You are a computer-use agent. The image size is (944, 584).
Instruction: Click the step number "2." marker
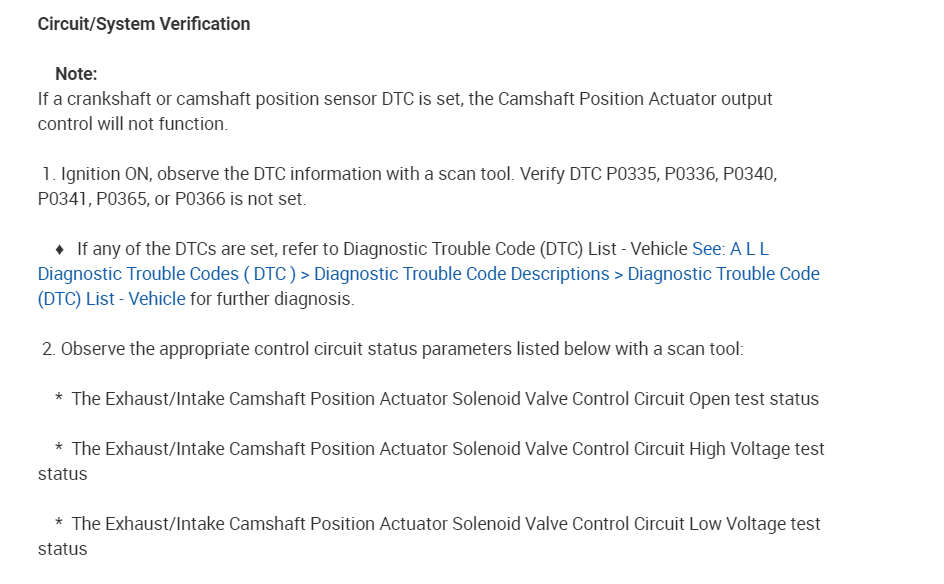pyautogui.click(x=49, y=349)
